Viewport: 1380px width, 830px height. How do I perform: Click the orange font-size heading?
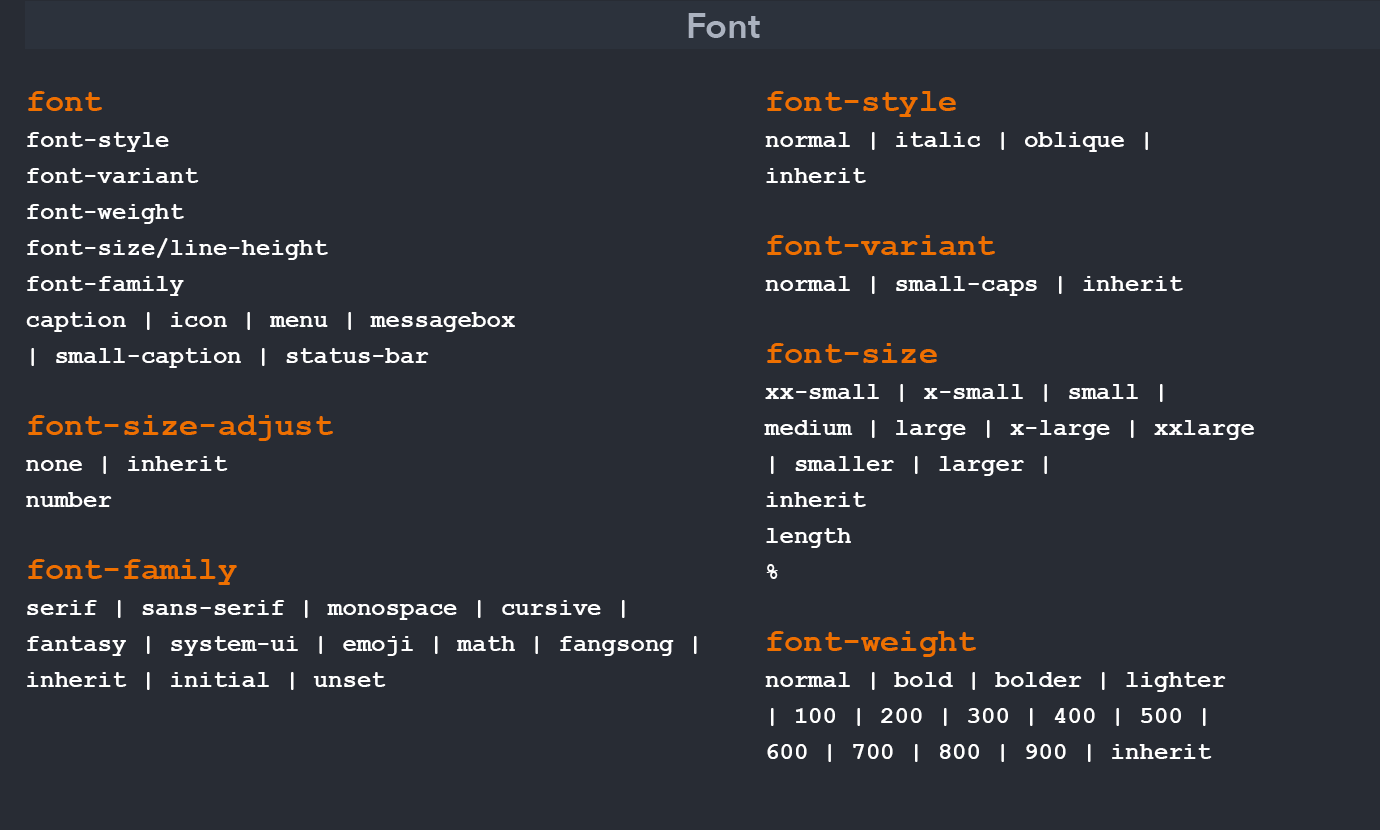coord(851,354)
